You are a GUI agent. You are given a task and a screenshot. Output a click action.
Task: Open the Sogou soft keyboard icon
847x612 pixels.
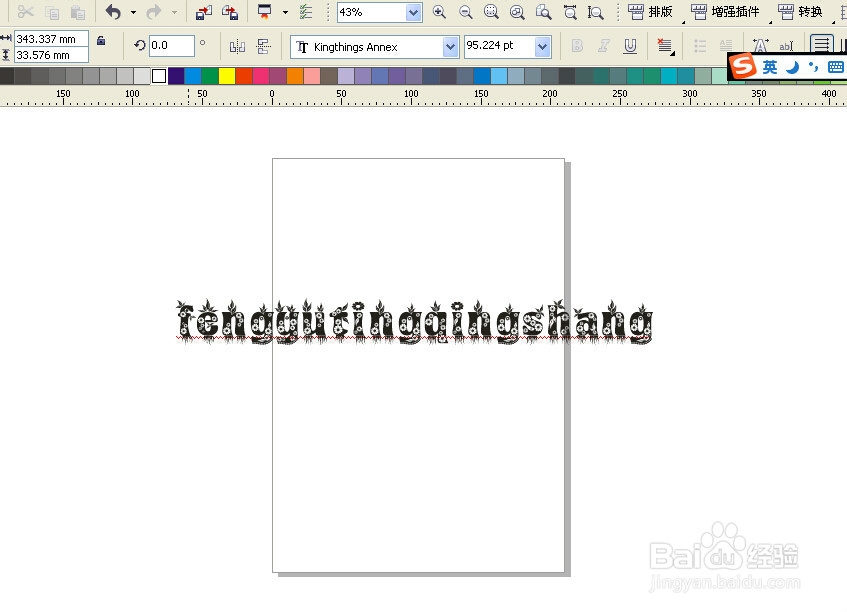point(835,67)
